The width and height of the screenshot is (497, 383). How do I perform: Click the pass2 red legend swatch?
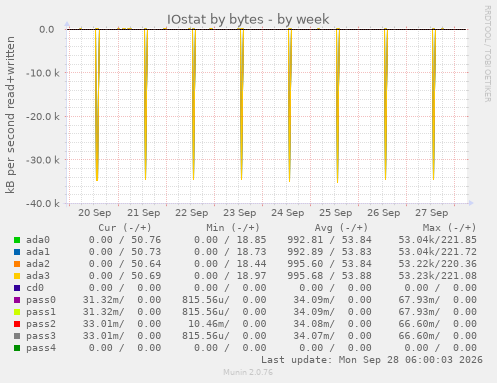pyautogui.click(x=17, y=324)
